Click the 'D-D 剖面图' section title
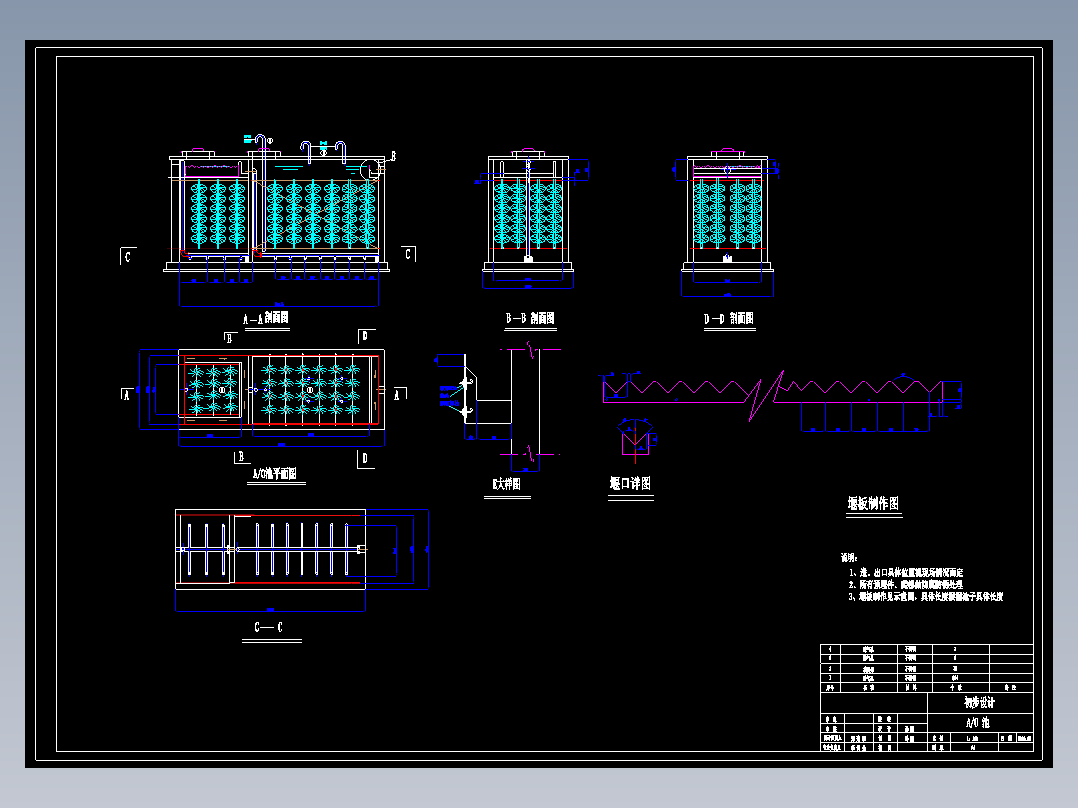Image resolution: width=1078 pixels, height=808 pixels. (729, 318)
